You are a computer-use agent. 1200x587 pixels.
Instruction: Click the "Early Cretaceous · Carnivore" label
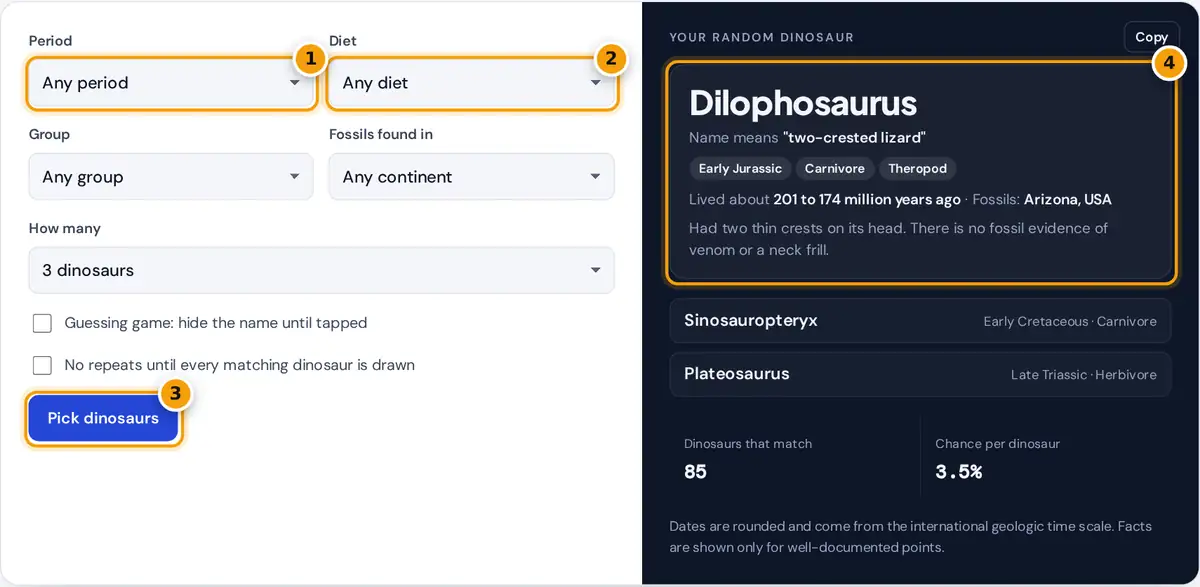(1070, 321)
